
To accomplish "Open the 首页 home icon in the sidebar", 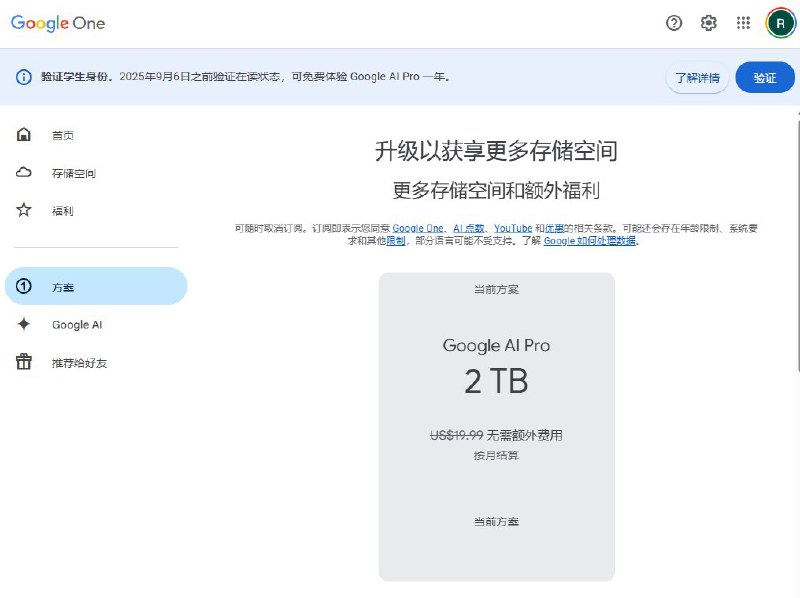I will (24, 134).
